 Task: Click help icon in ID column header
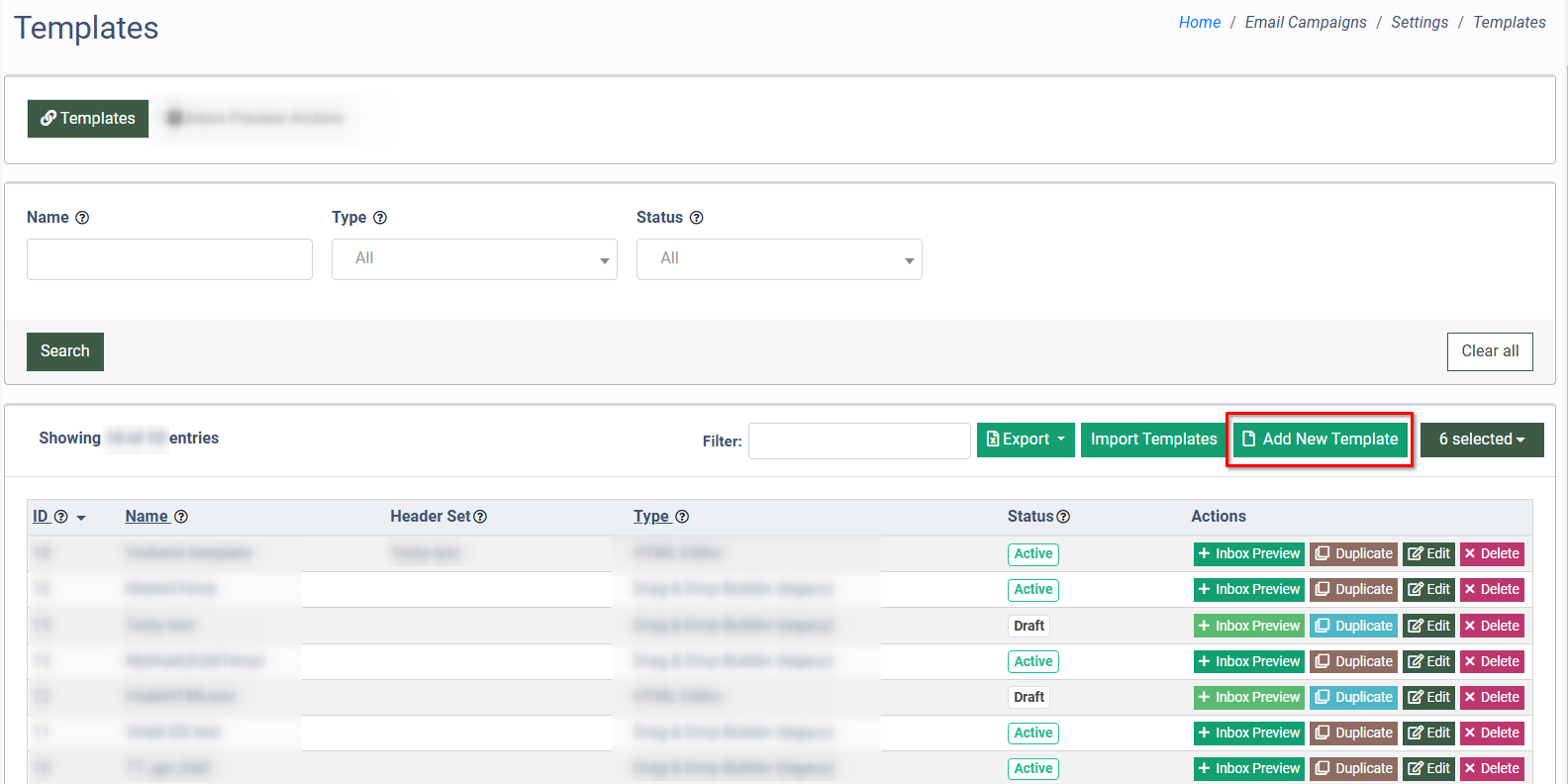click(61, 517)
